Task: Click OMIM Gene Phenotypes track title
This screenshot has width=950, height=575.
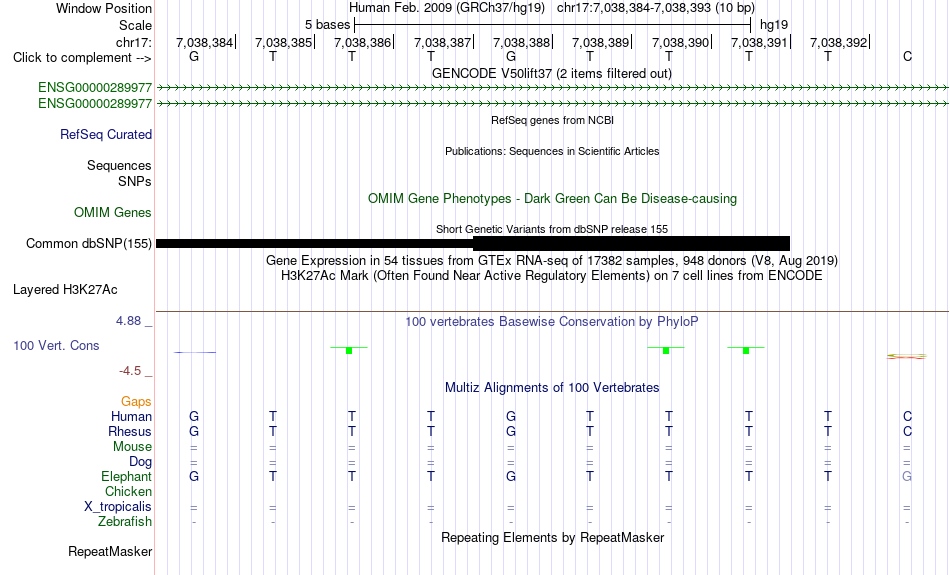Action: 552,199
